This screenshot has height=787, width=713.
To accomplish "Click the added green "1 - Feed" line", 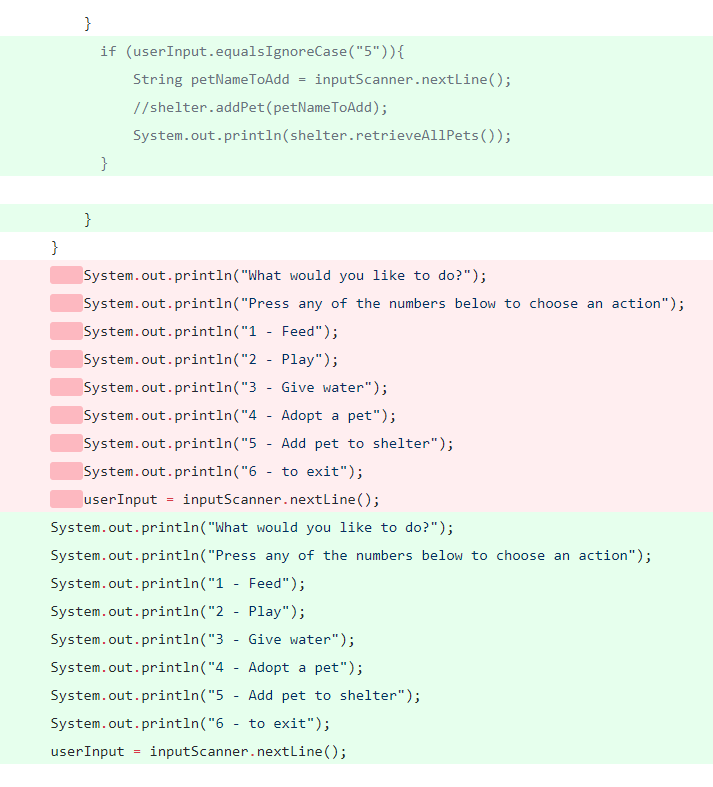I will [178, 583].
